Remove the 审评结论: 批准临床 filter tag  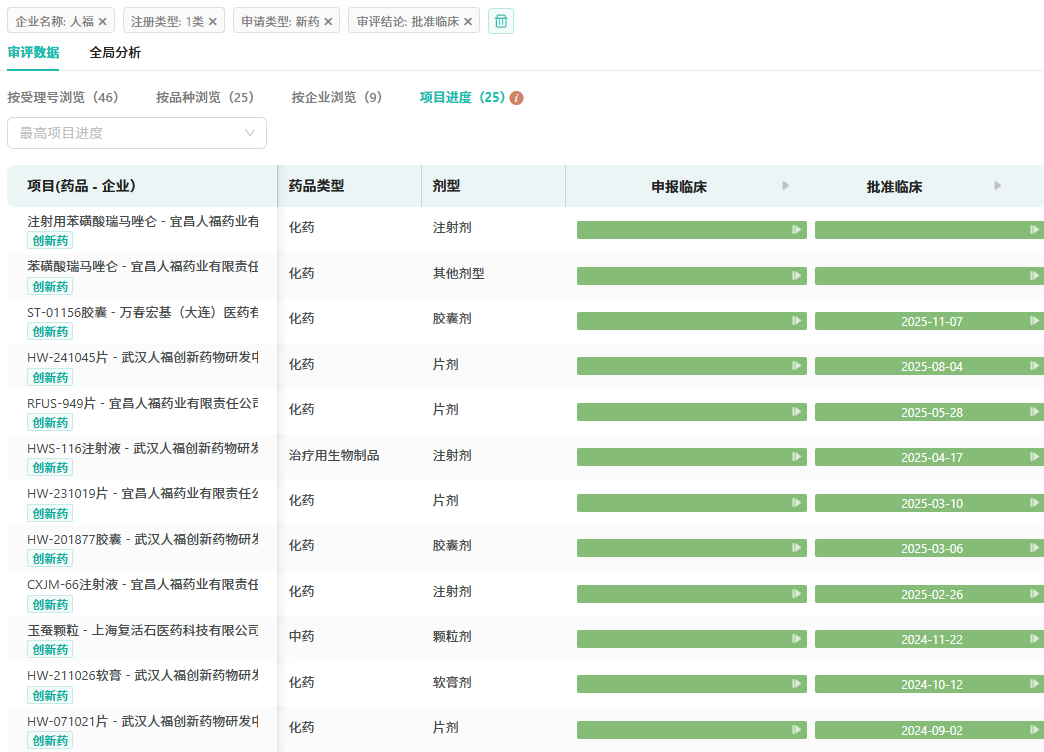[468, 21]
